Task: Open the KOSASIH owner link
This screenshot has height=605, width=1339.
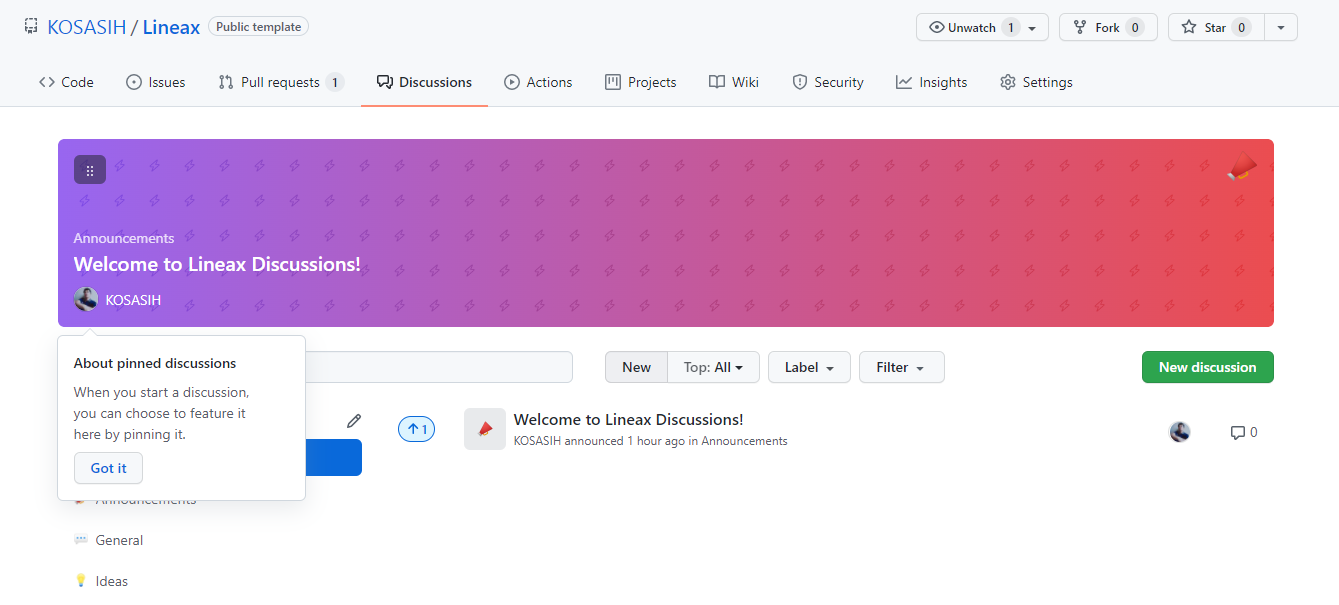Action: click(87, 27)
